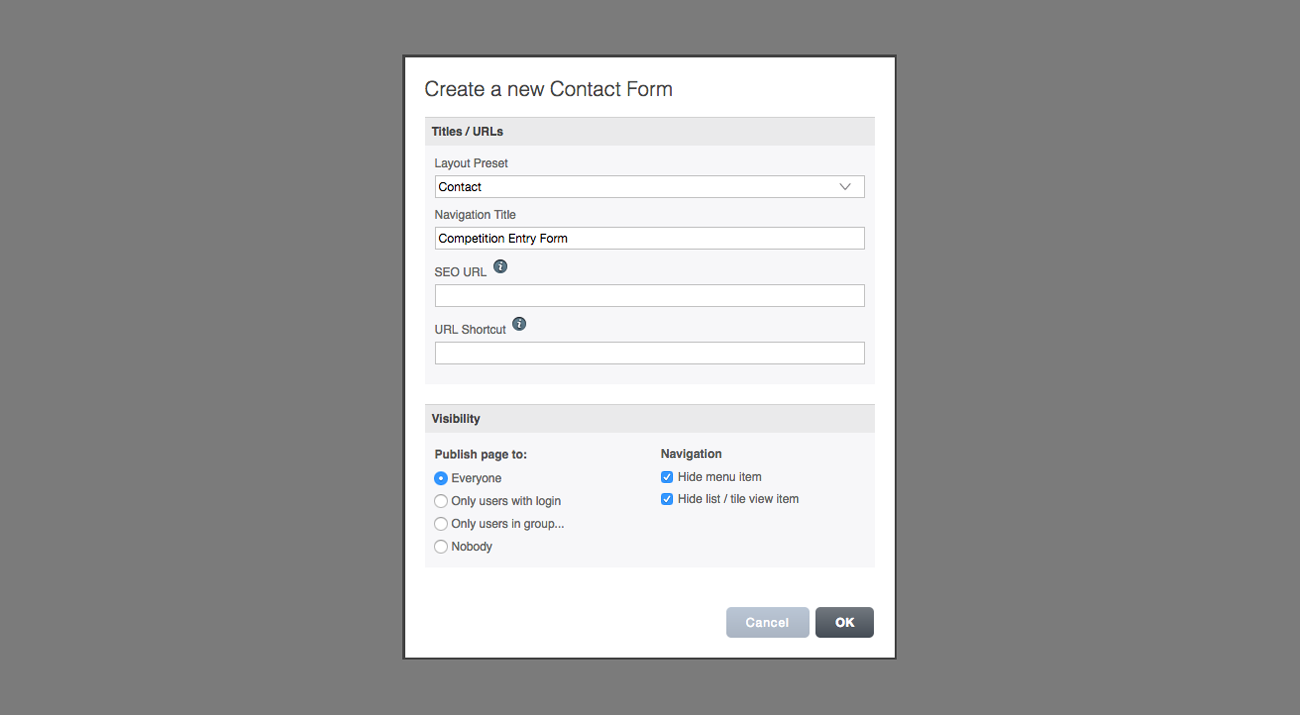This screenshot has height=715, width=1300.
Task: Click the Navigation Title text field
Action: click(649, 238)
